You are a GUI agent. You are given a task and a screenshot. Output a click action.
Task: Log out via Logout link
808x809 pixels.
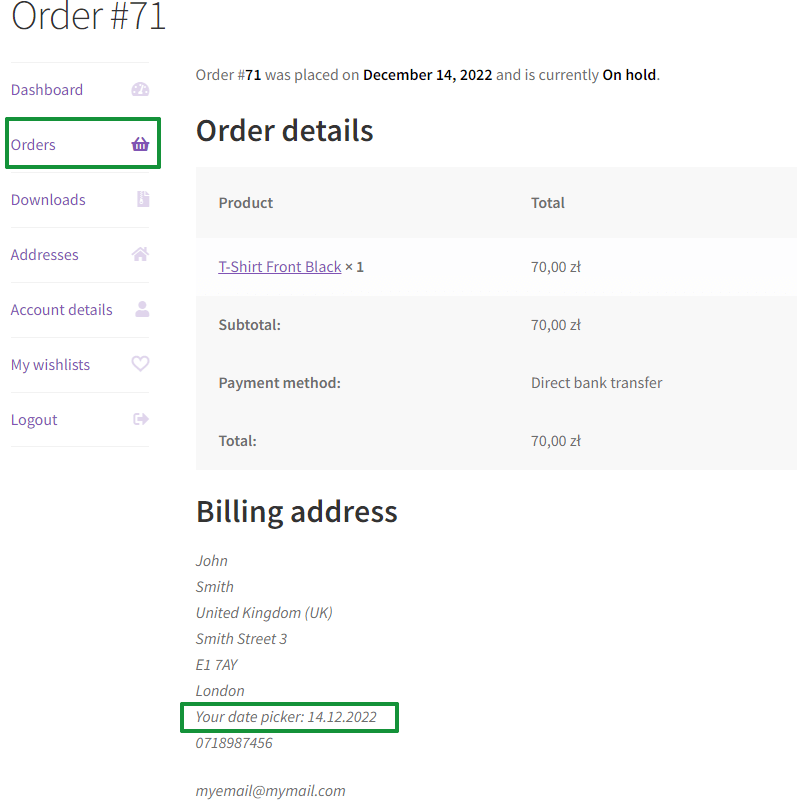(x=34, y=420)
